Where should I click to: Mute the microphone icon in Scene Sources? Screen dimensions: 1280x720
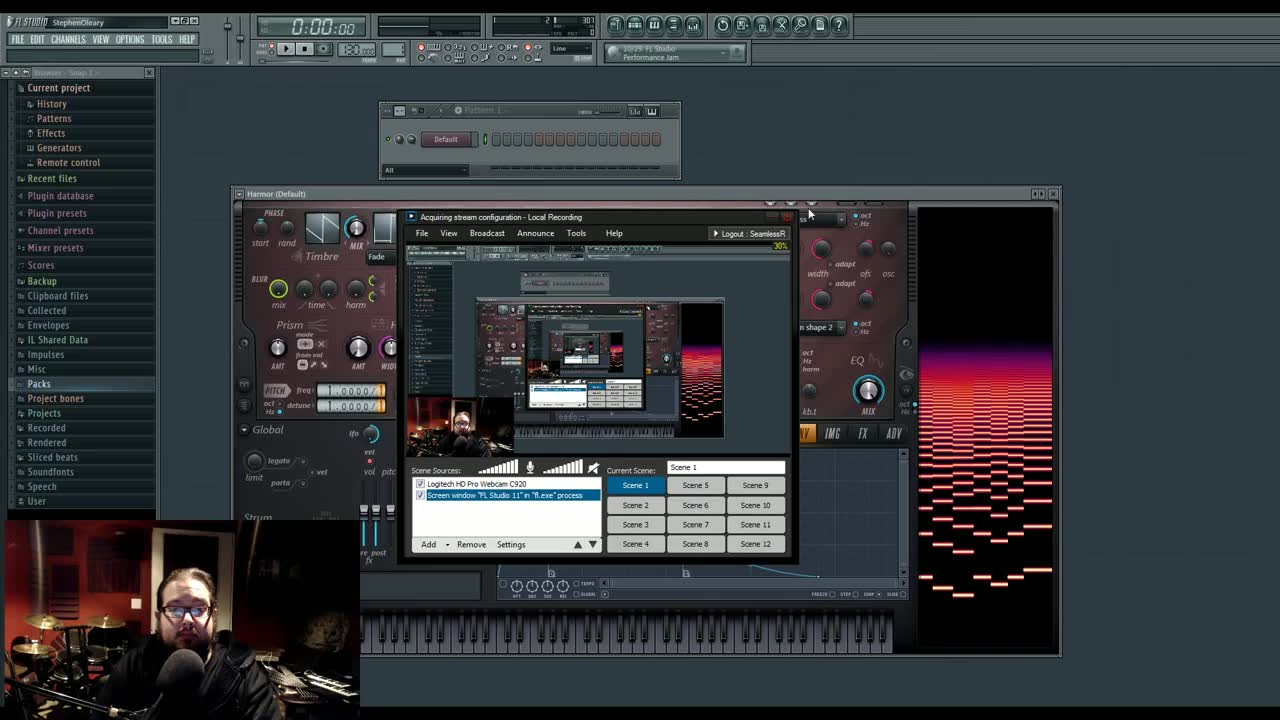tap(530, 467)
